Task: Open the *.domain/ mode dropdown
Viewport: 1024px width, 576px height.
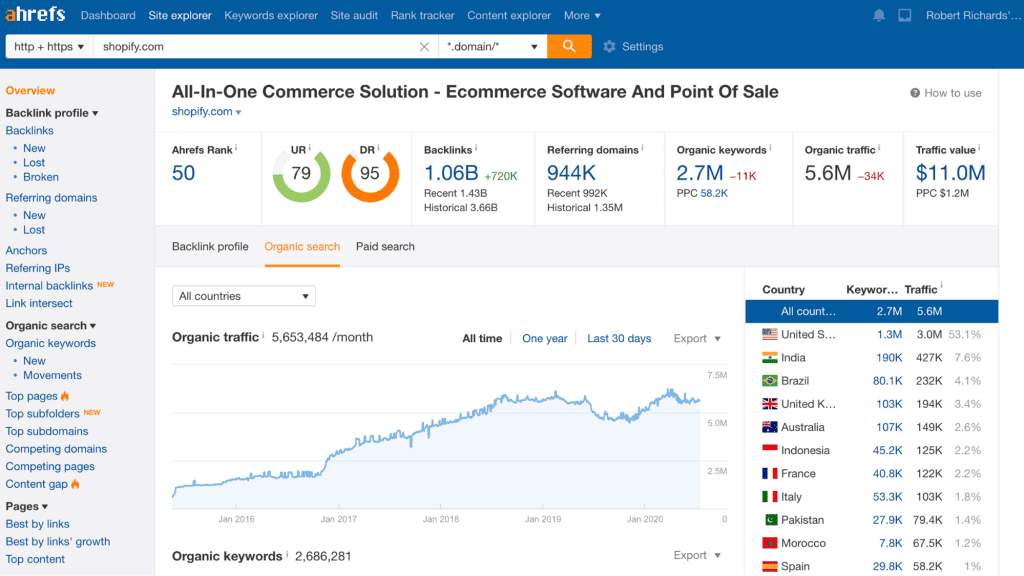Action: [x=496, y=46]
